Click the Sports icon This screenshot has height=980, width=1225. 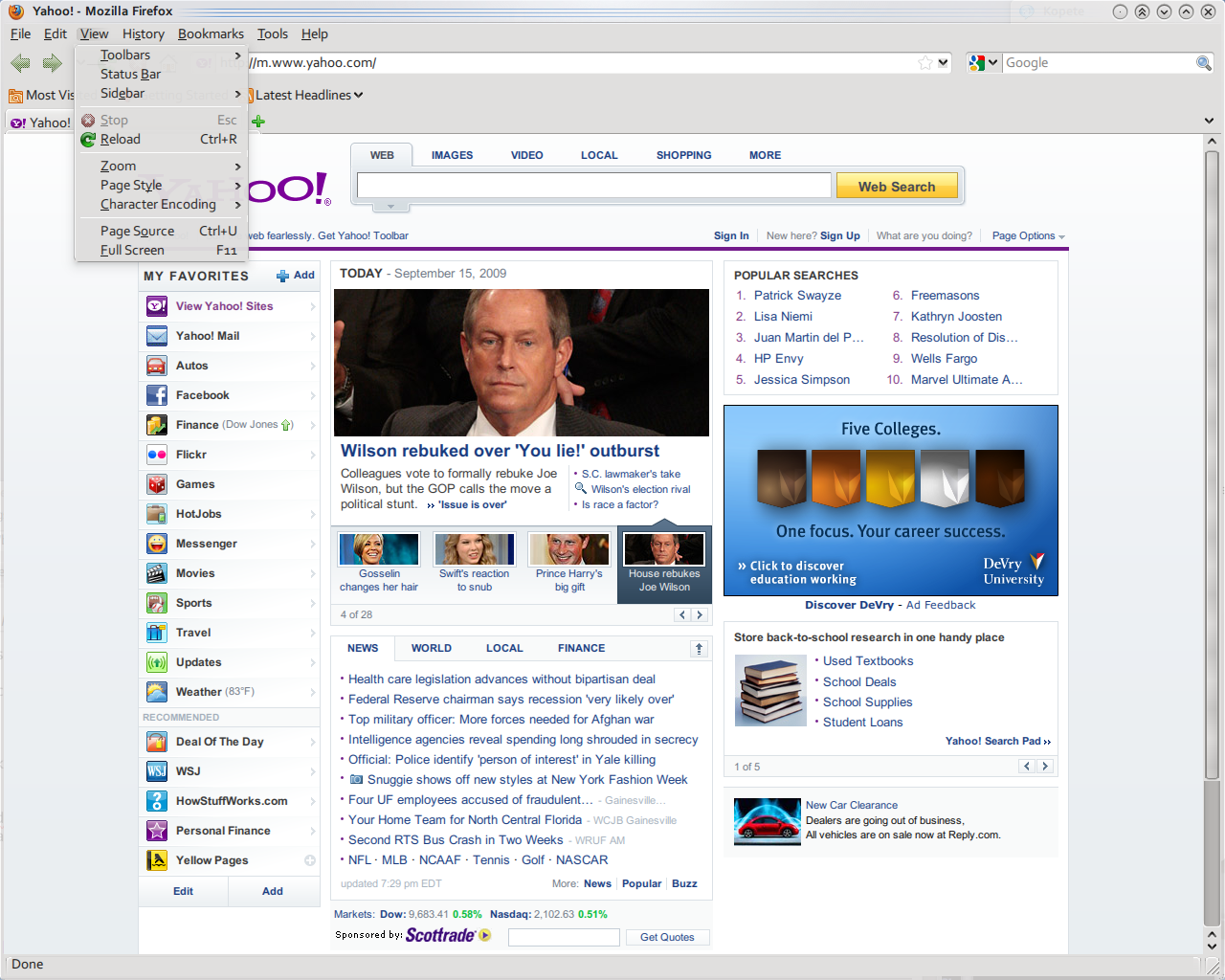[x=157, y=603]
